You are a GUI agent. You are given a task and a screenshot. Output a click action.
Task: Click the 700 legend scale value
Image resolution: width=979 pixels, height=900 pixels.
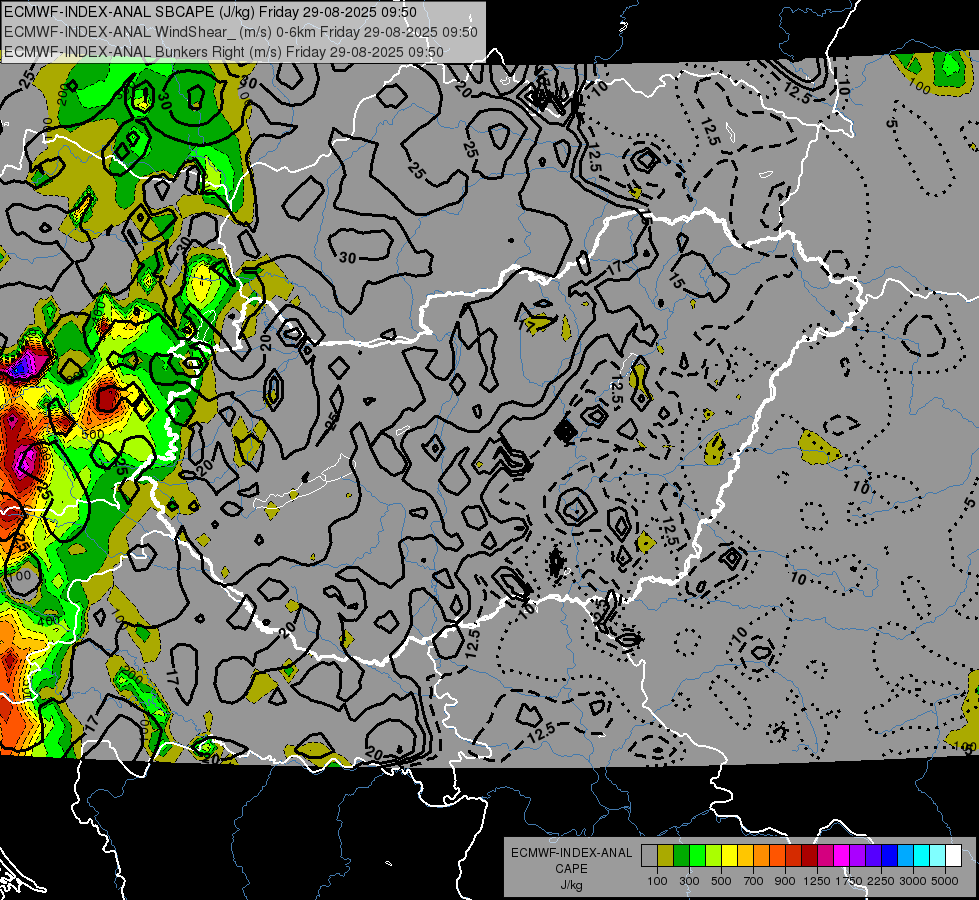click(754, 881)
